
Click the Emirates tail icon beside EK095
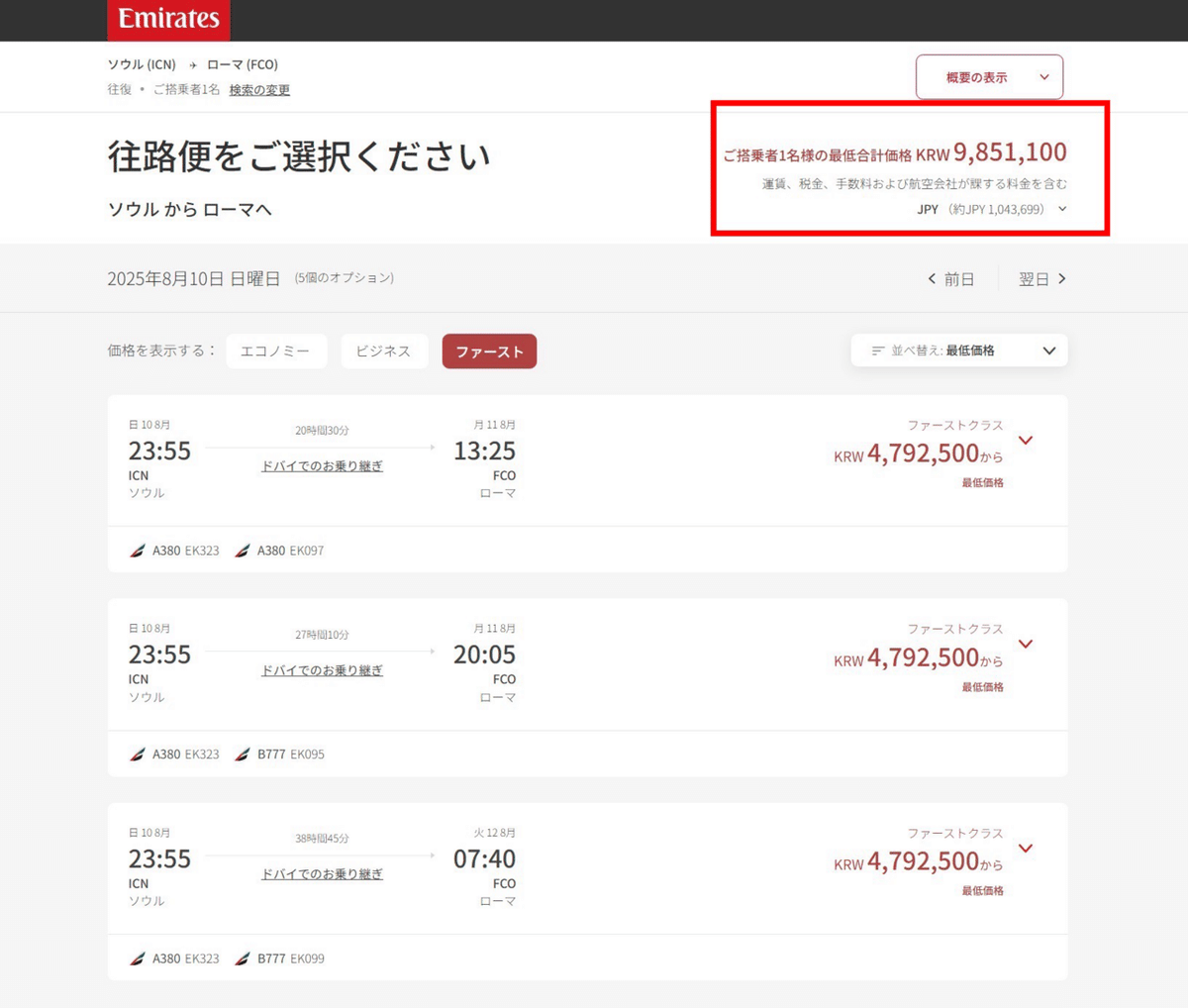tap(243, 755)
